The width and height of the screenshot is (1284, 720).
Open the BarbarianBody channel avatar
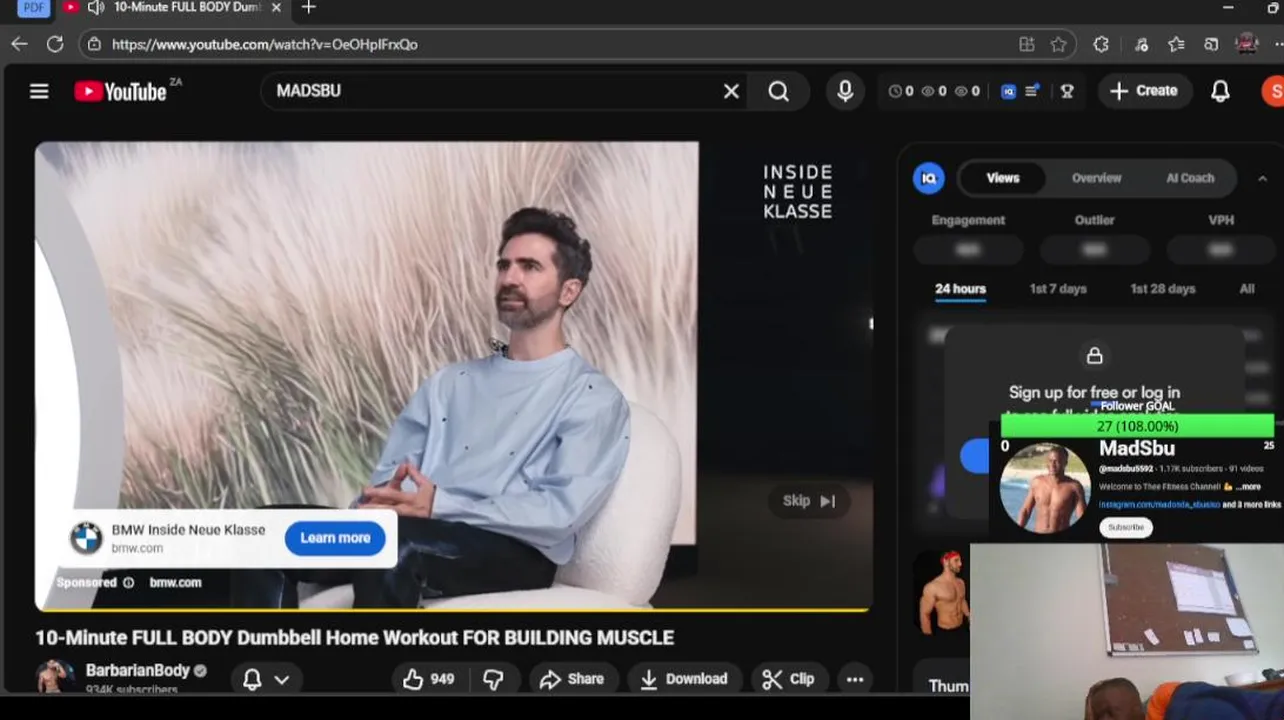[x=54, y=677]
